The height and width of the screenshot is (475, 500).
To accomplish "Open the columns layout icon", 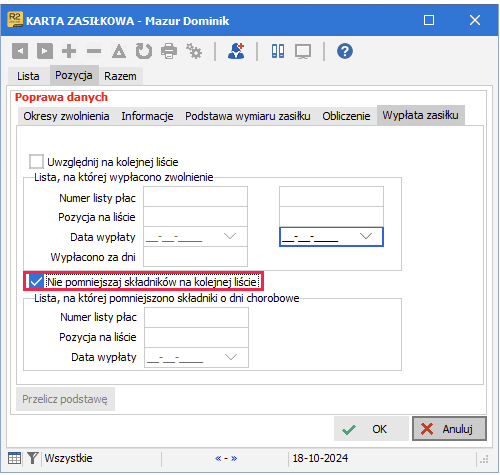I will [278, 51].
